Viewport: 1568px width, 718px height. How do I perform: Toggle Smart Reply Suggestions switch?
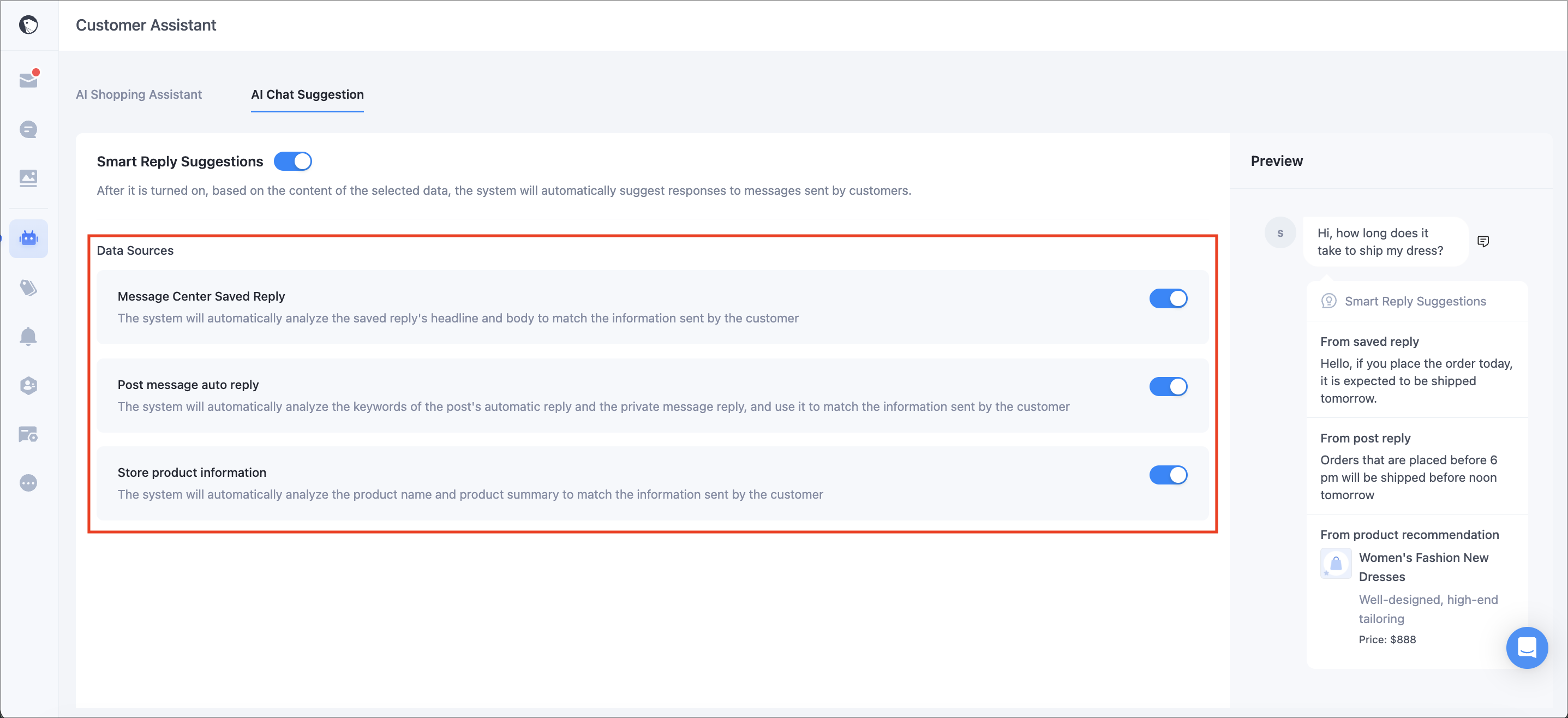[293, 161]
